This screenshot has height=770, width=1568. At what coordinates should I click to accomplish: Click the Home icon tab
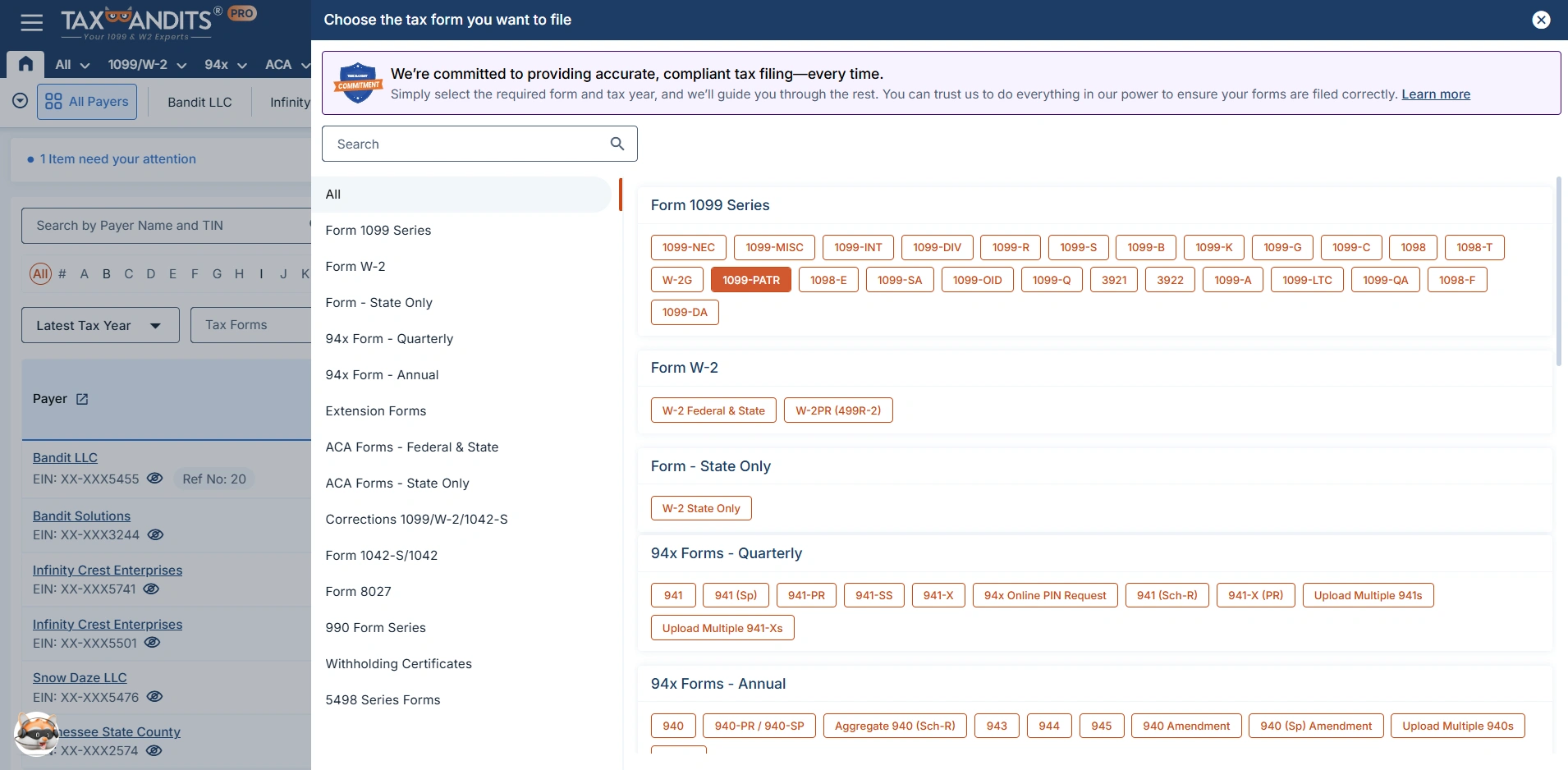click(25, 64)
